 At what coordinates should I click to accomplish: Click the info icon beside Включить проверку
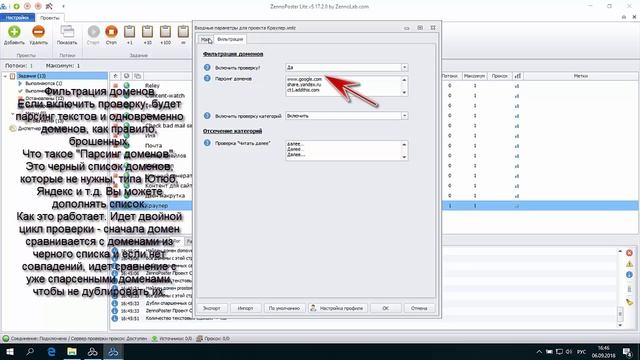(x=207, y=67)
